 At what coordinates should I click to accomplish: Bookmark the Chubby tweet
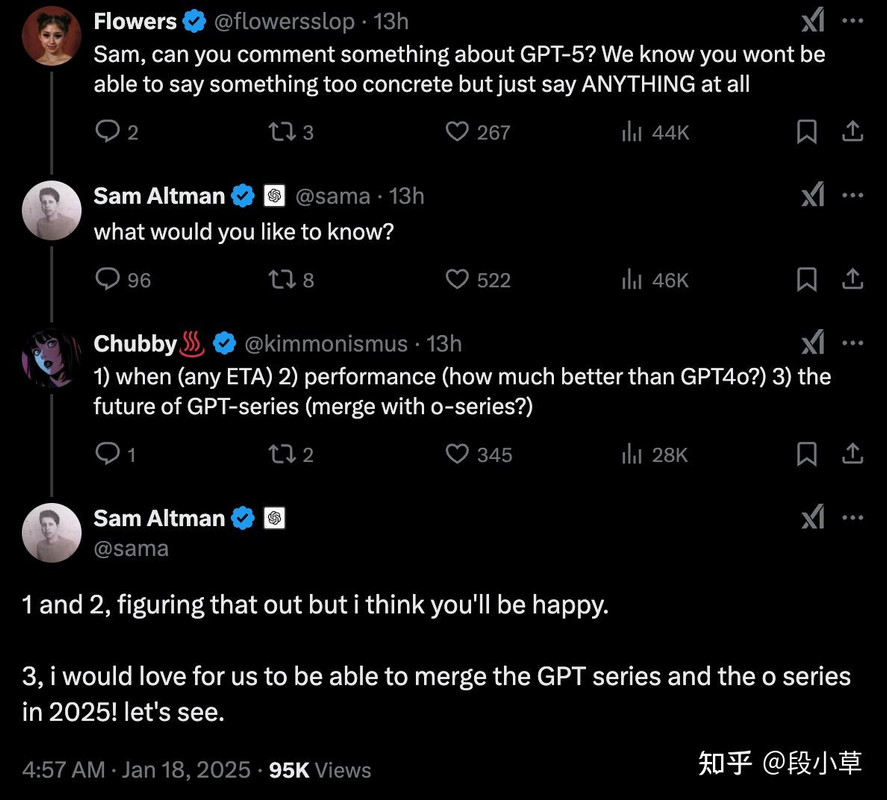[x=807, y=454]
